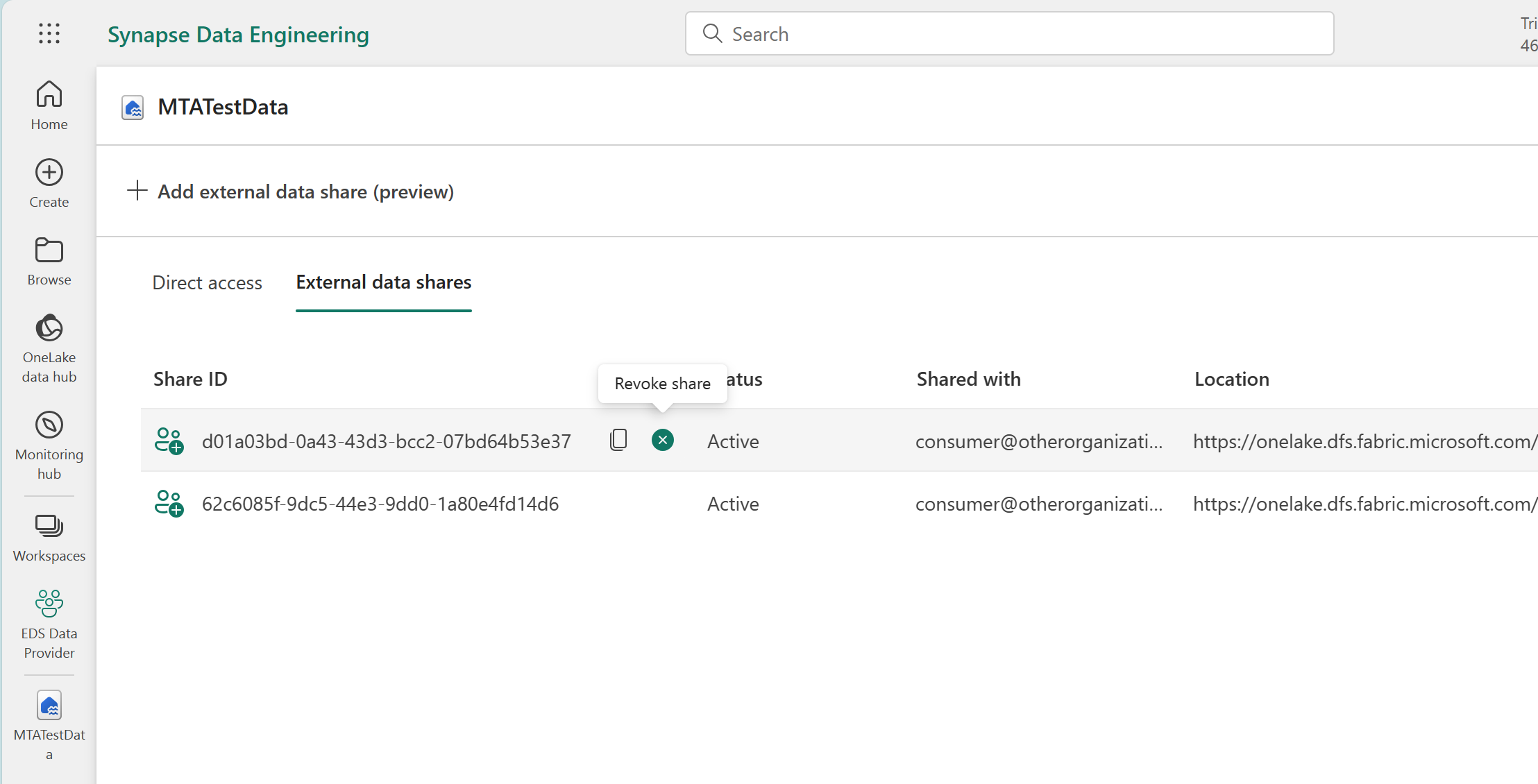Click the search magnifier icon
The image size is (1538, 784).
(x=712, y=33)
